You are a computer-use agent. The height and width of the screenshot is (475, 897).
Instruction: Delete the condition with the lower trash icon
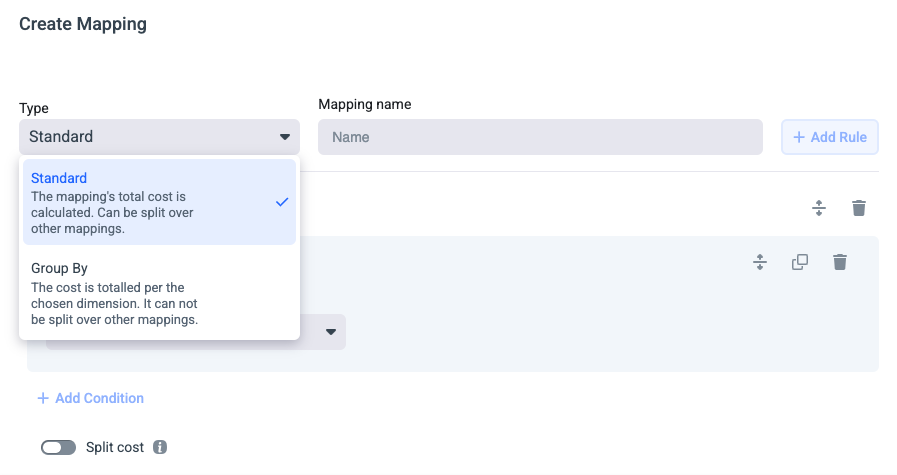(840, 262)
